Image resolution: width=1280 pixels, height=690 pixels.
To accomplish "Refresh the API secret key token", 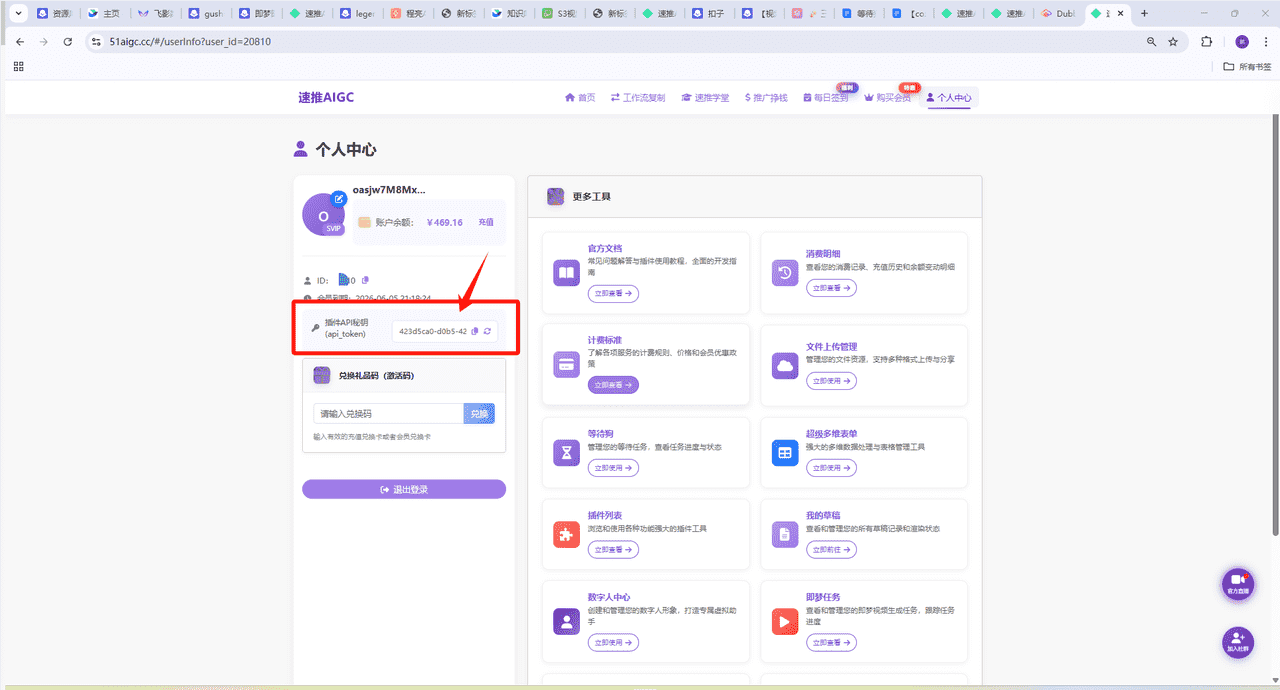I will (x=489, y=331).
